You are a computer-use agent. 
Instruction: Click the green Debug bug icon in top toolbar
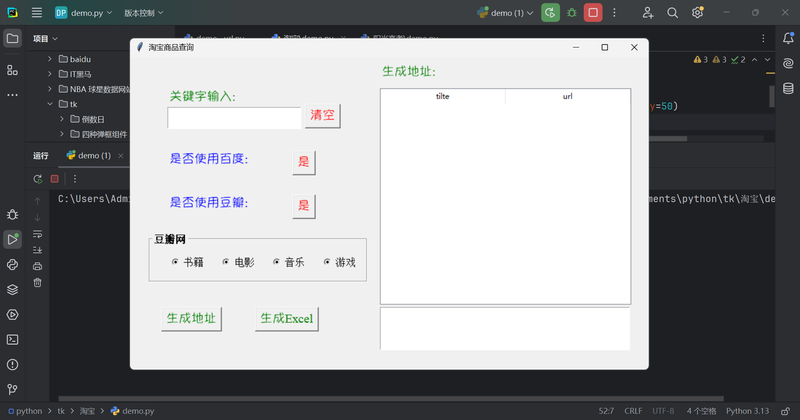coord(571,13)
